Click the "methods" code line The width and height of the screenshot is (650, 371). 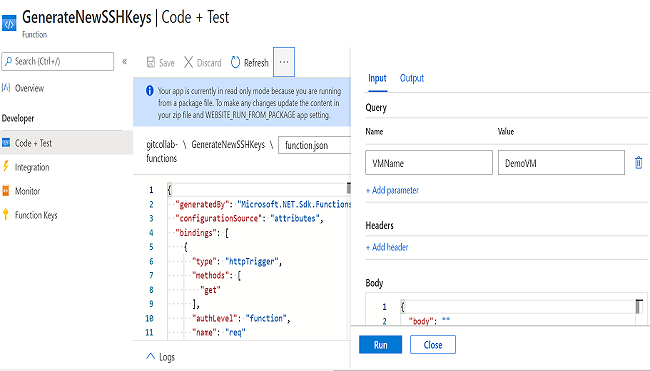tap(216, 276)
